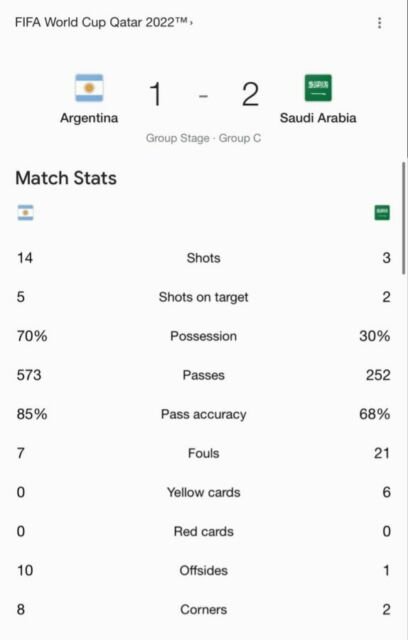Open the FIFA World Cup Qatar 2022 link
The height and width of the screenshot is (640, 408).
[101, 22]
